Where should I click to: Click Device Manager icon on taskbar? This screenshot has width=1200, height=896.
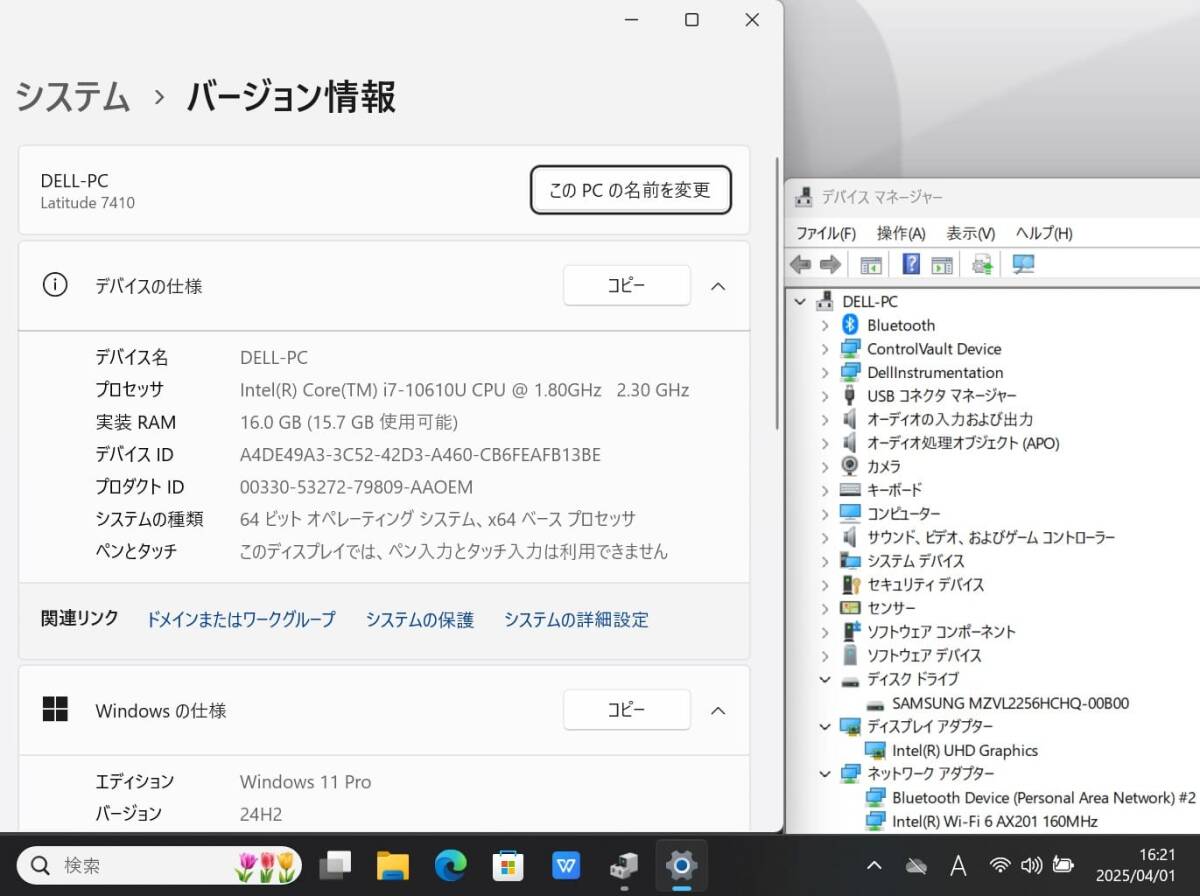pos(624,865)
